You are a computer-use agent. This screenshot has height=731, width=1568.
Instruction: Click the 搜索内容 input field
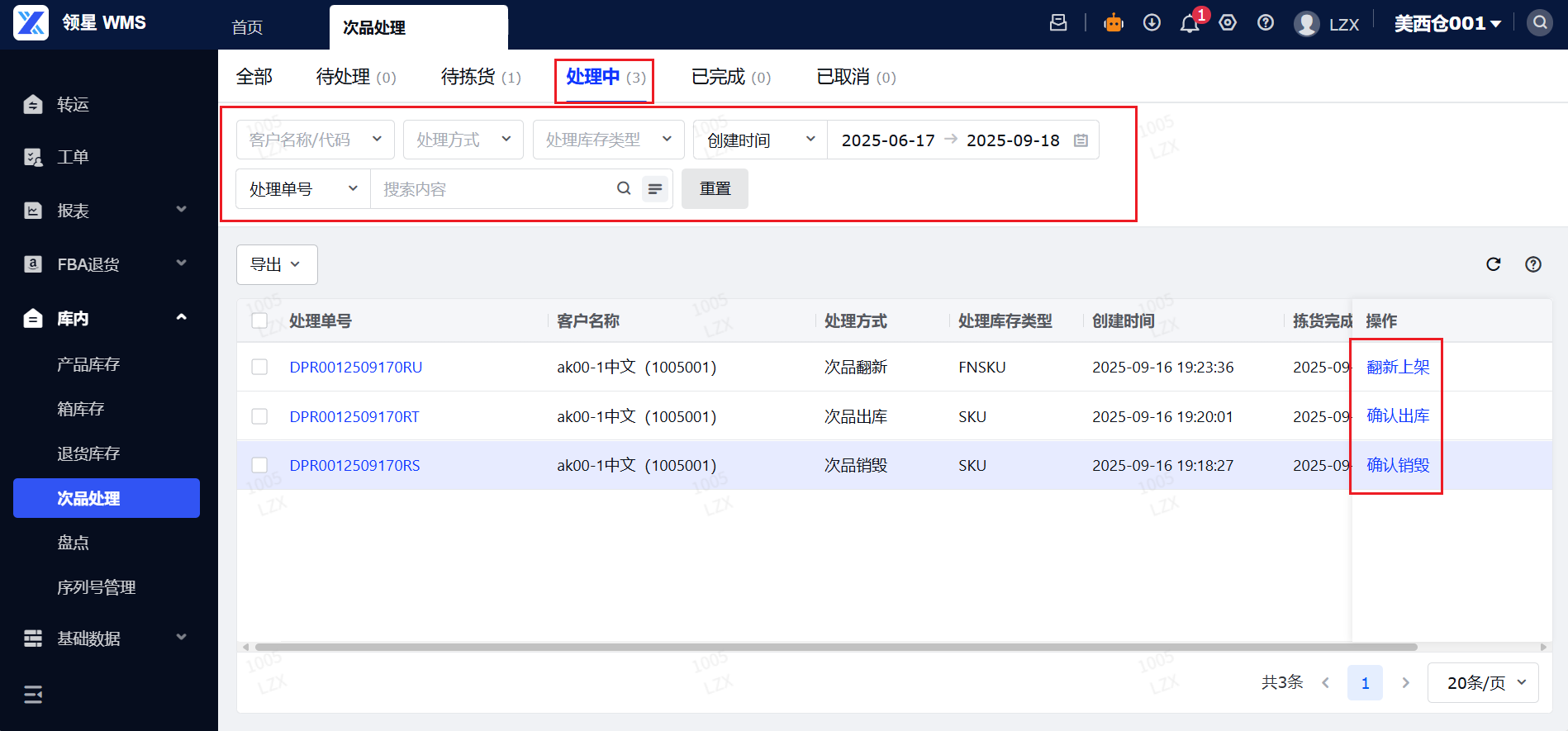(x=494, y=189)
